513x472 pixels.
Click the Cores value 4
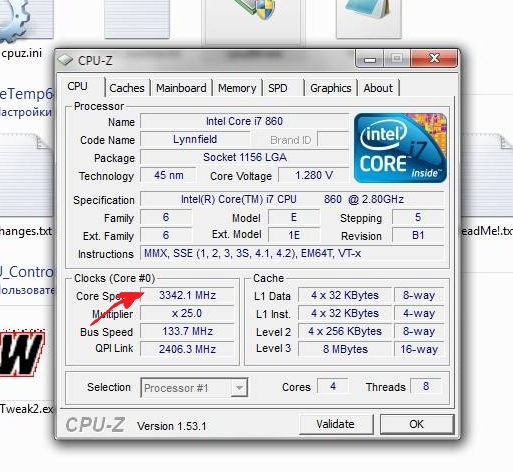pos(333,386)
